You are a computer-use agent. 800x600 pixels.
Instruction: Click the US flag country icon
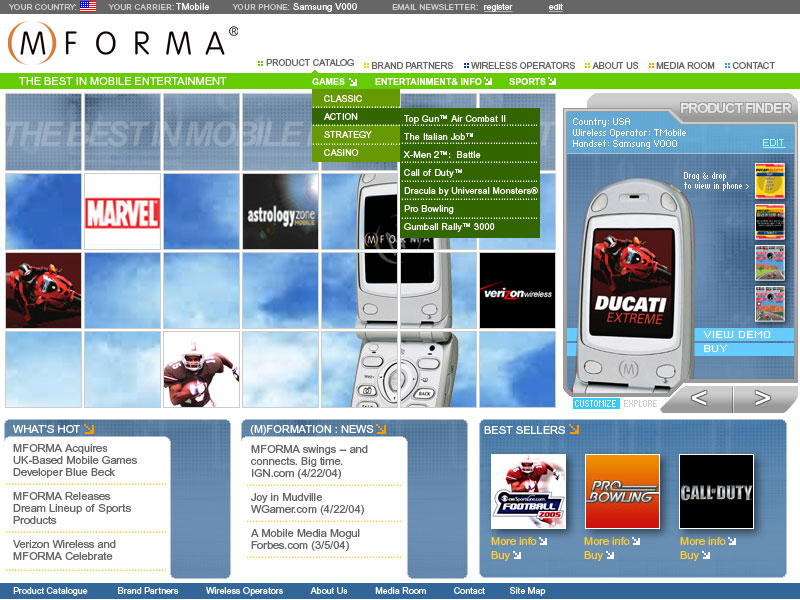88,7
